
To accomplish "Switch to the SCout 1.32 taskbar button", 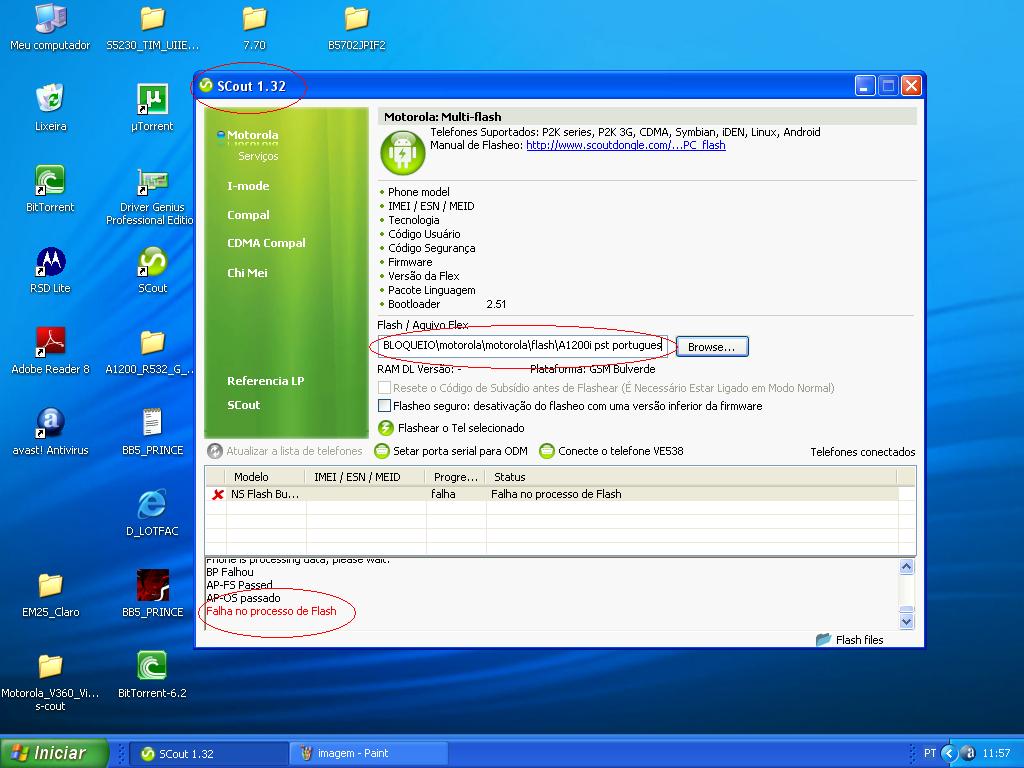I will click(209, 754).
